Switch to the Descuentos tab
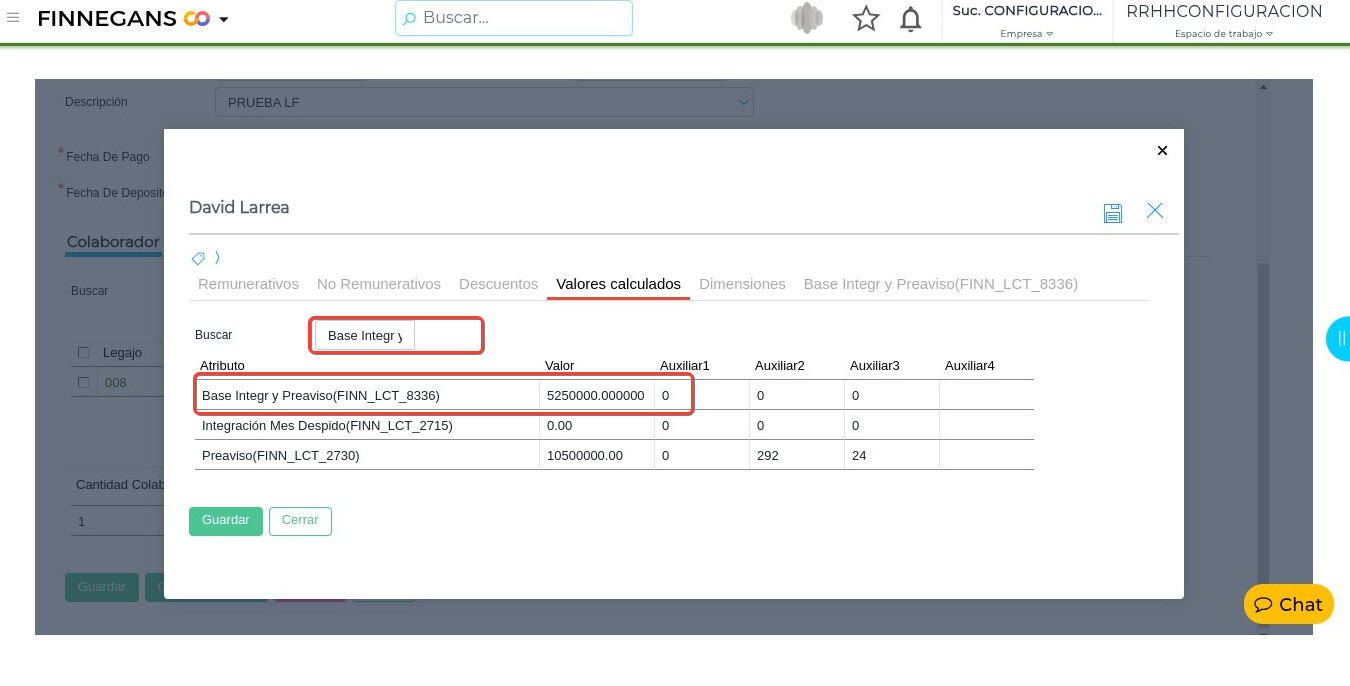 pyautogui.click(x=498, y=284)
